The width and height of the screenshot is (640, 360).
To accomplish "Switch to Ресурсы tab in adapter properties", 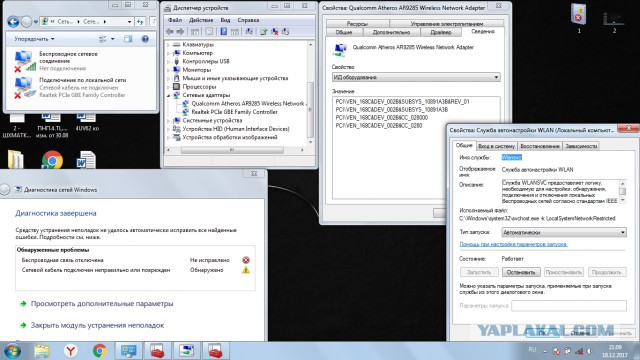I will (357, 24).
